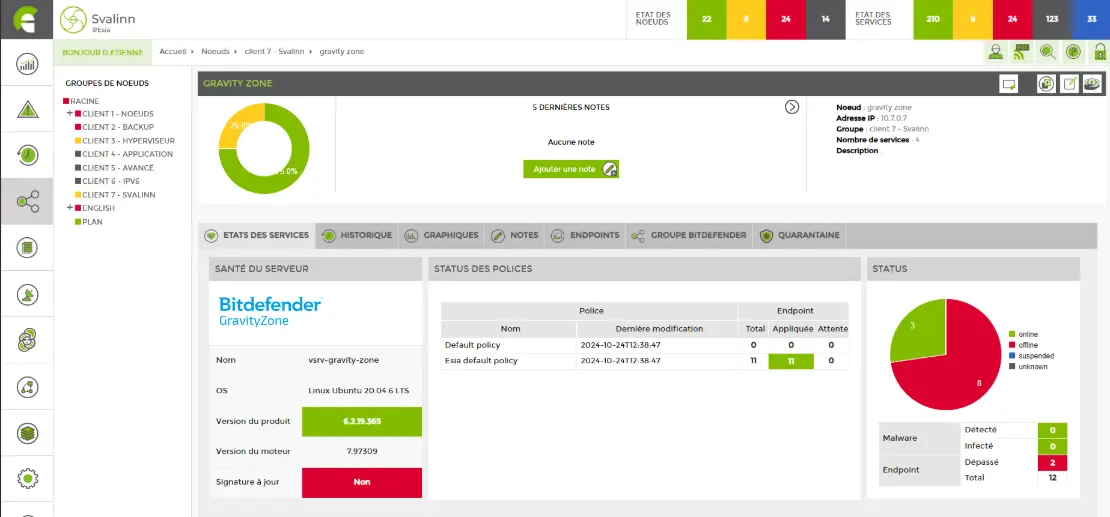Click the green 11 Appliquée cell
The image size is (1110, 517).
[791, 360]
